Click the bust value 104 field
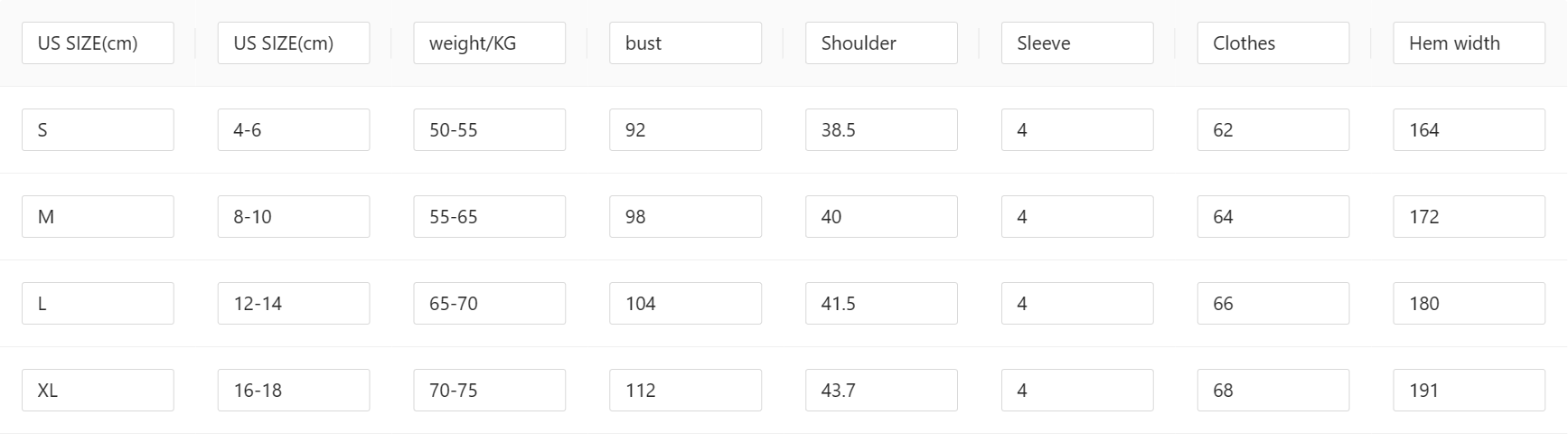This screenshot has height=434, width=1568. pos(685,304)
